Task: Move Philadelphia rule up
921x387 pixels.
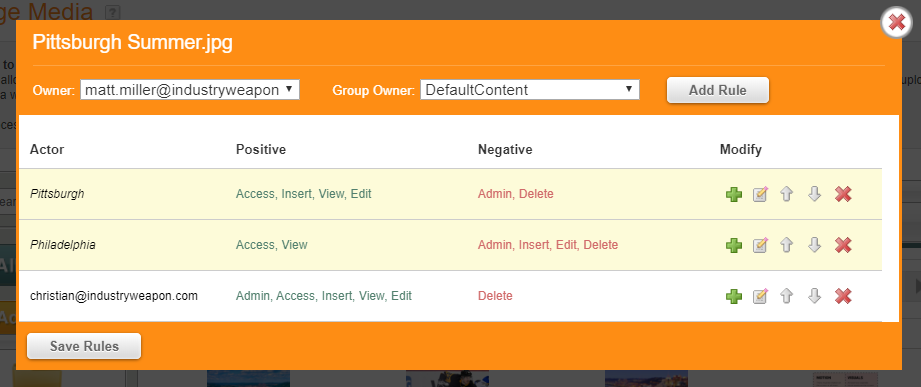Action: tap(786, 245)
